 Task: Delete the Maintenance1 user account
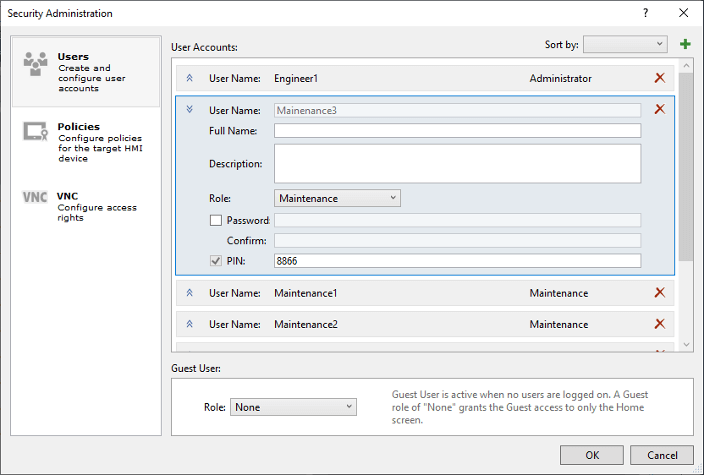(660, 293)
